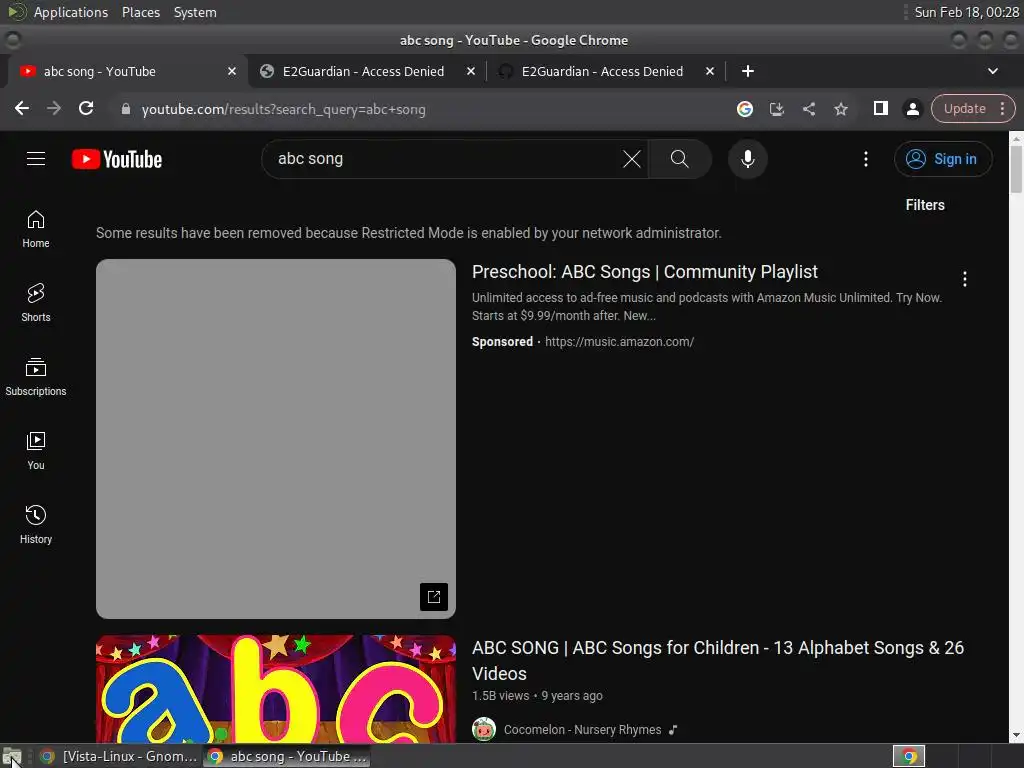Click the page vertical scrollbar thumb
The image size is (1024, 768).
(1016, 169)
